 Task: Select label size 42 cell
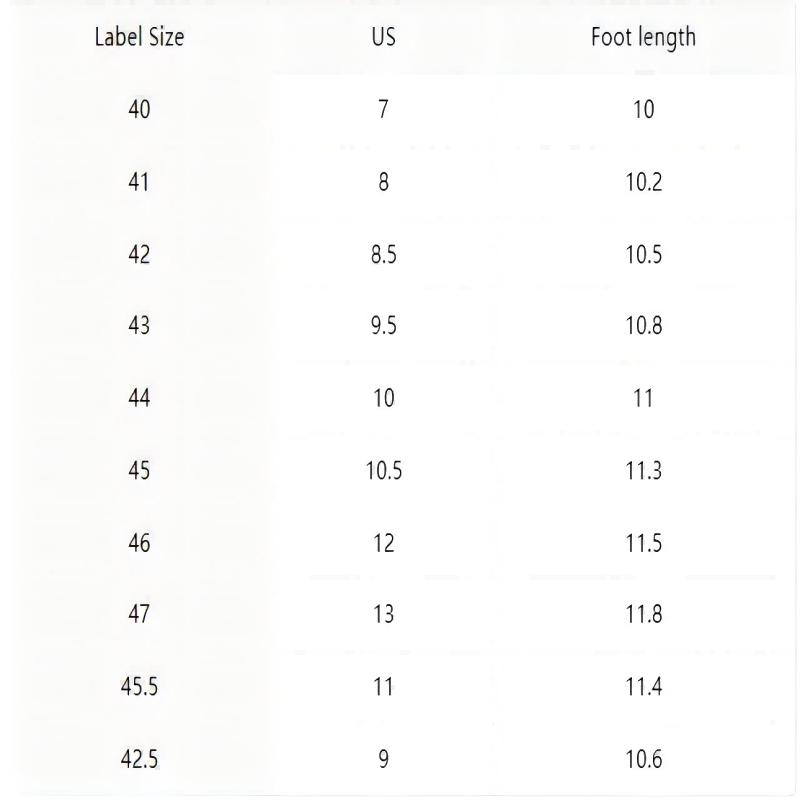tap(139, 255)
